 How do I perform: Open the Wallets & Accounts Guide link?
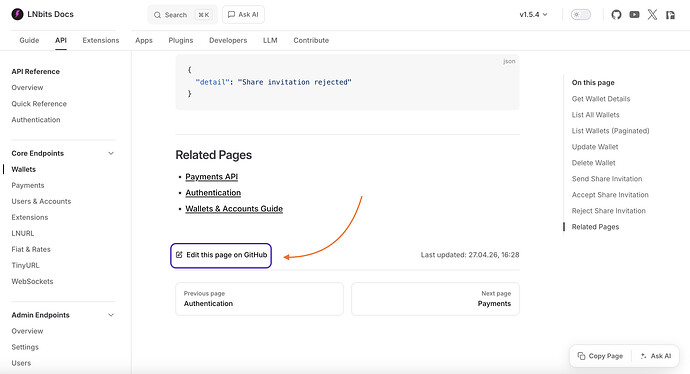(234, 209)
